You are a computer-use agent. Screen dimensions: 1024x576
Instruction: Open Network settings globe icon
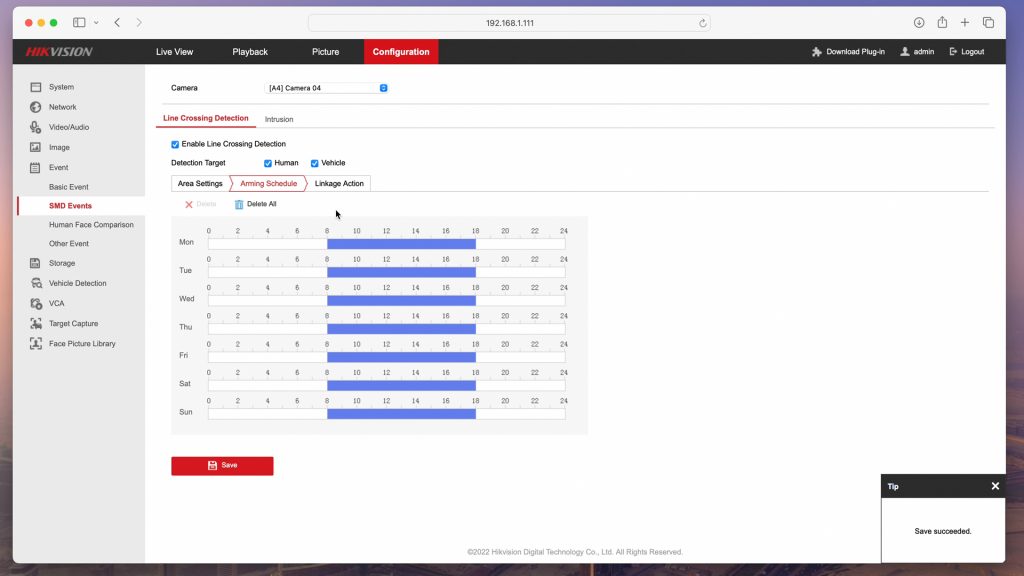[36, 107]
